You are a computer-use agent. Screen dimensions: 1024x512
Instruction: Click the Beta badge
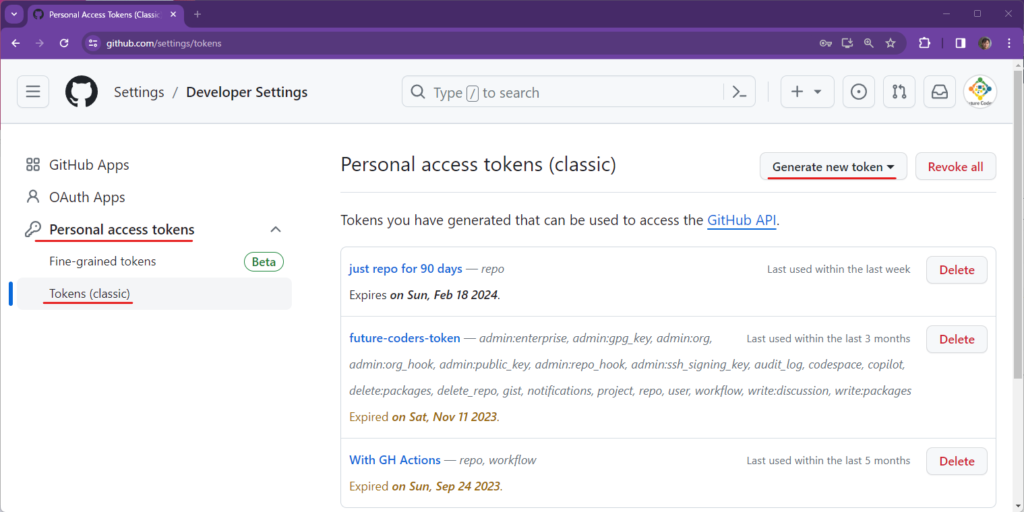[264, 262]
